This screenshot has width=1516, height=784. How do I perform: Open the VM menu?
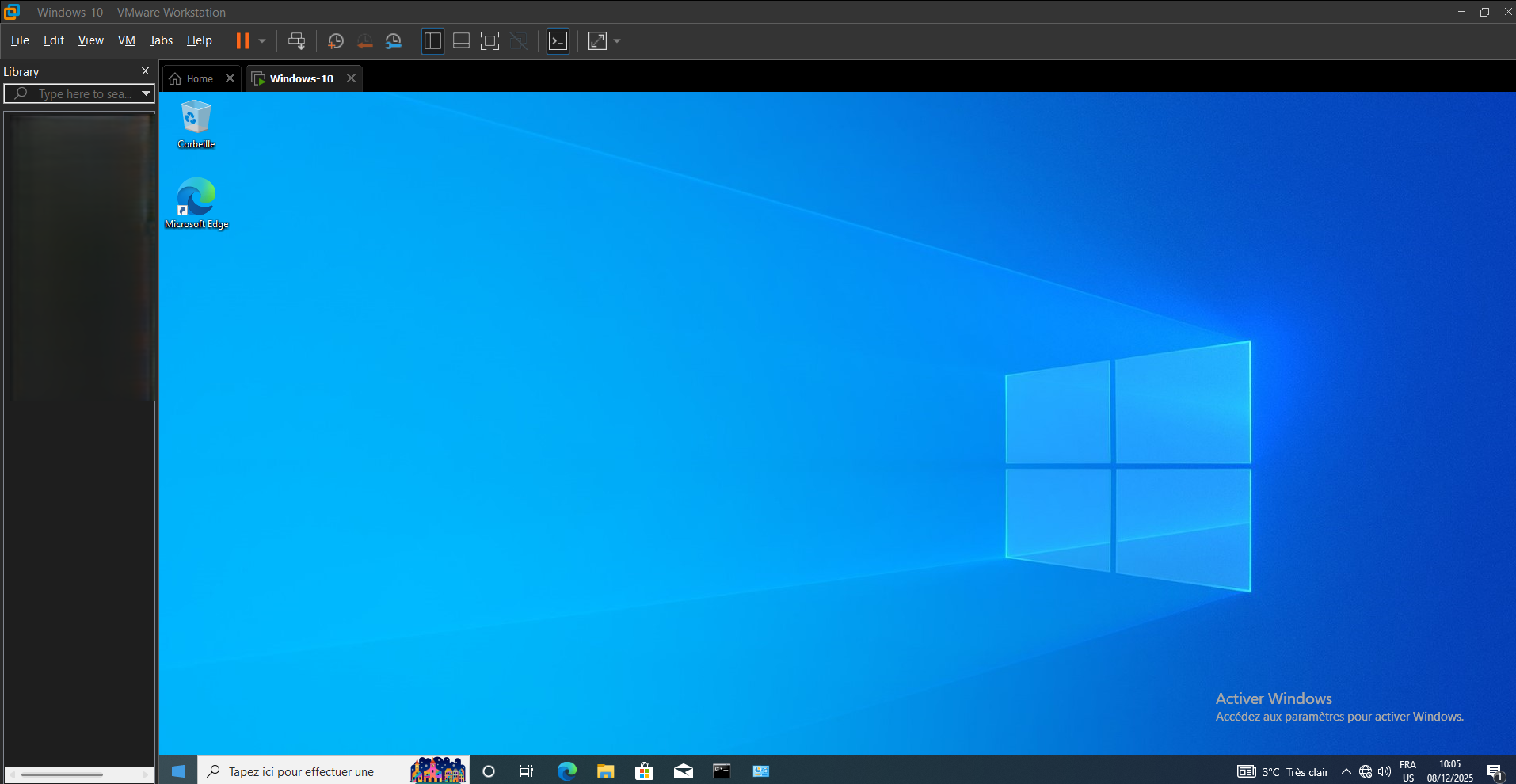coord(127,40)
